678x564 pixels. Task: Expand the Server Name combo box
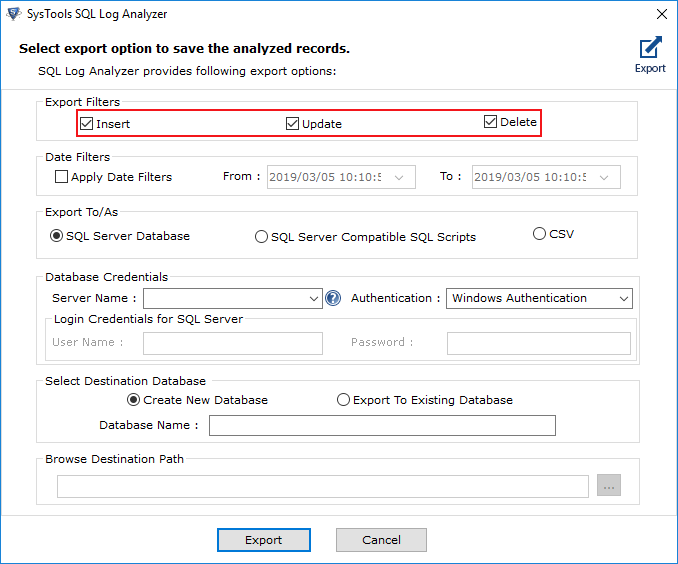[314, 298]
